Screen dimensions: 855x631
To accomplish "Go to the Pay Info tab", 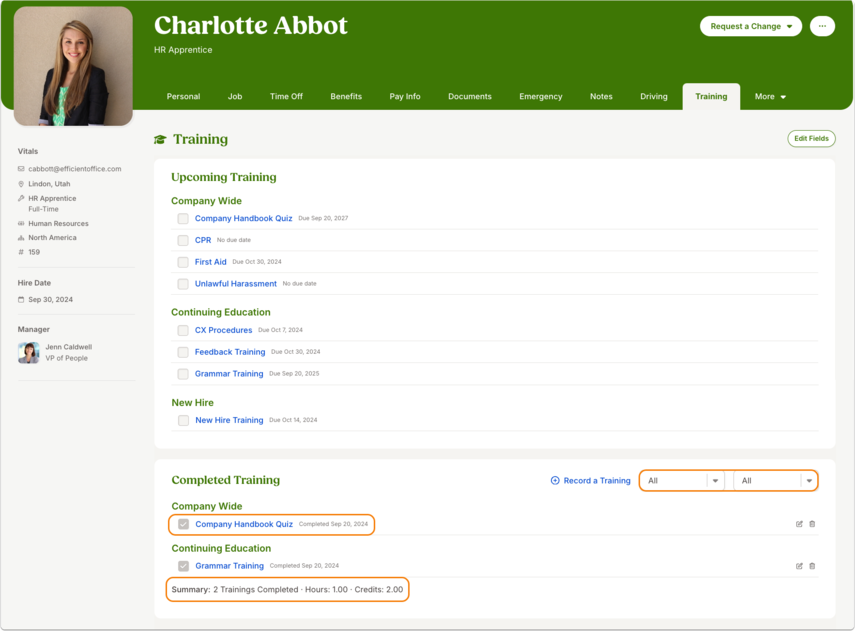I will [405, 97].
